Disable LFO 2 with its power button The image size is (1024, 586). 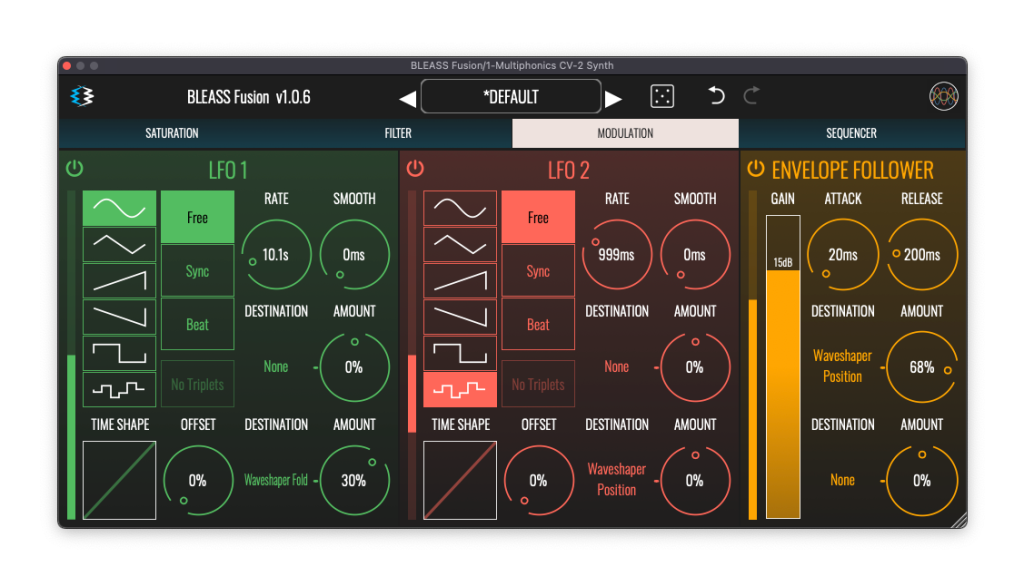[415, 169]
